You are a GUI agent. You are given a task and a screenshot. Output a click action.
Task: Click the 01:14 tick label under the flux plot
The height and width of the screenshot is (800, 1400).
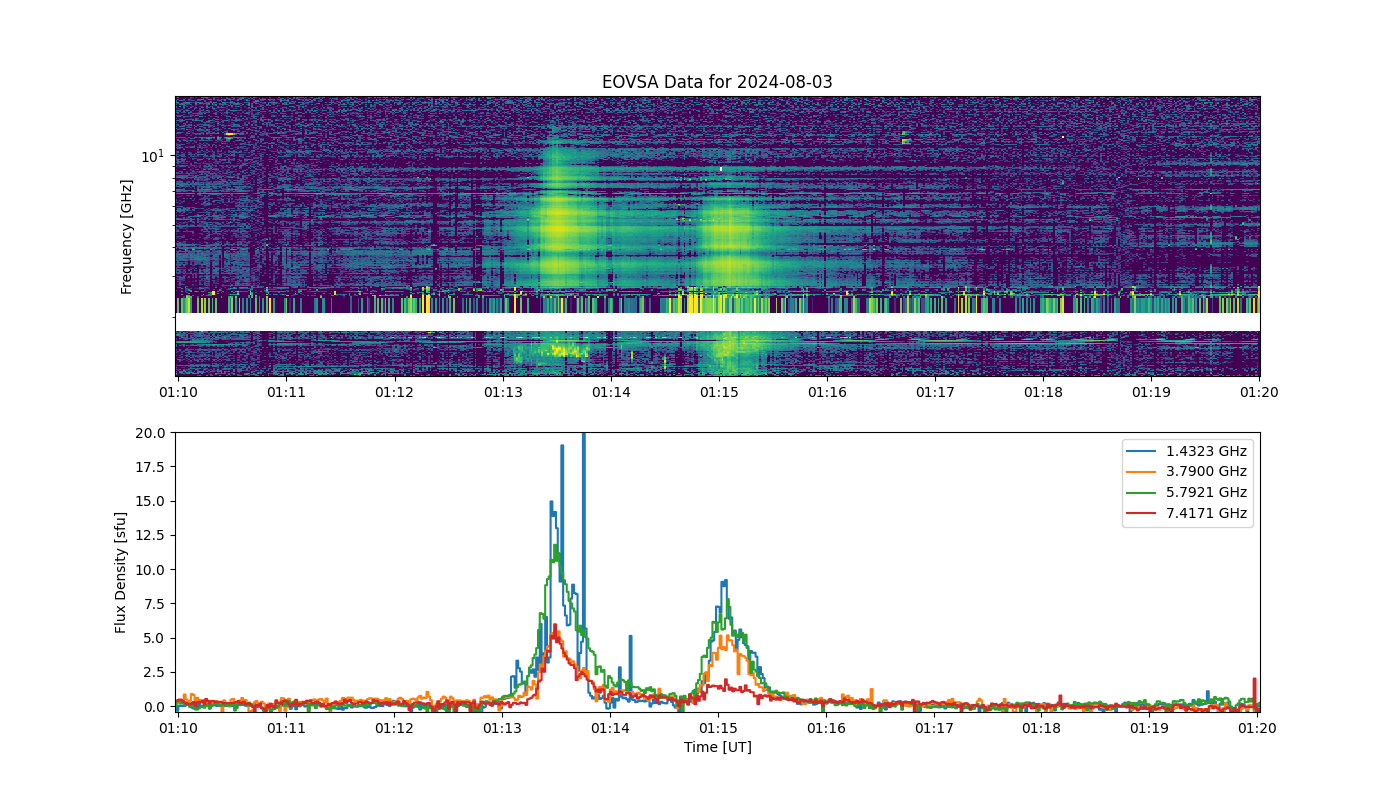pos(610,728)
